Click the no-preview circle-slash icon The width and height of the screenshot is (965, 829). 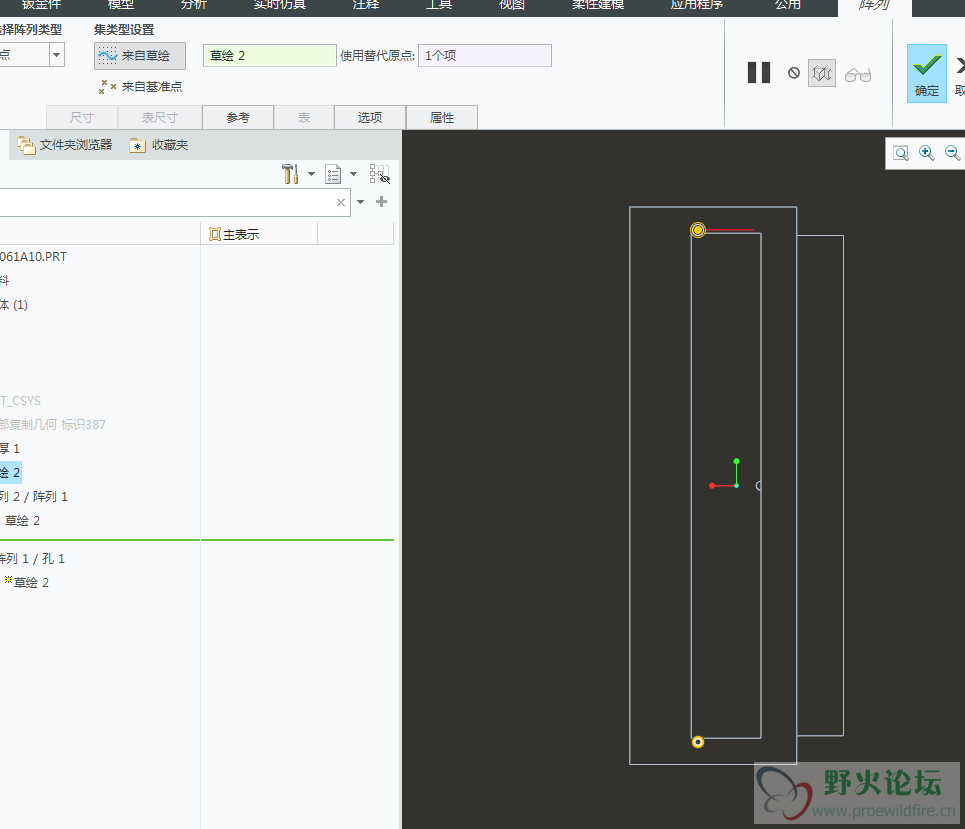(794, 73)
